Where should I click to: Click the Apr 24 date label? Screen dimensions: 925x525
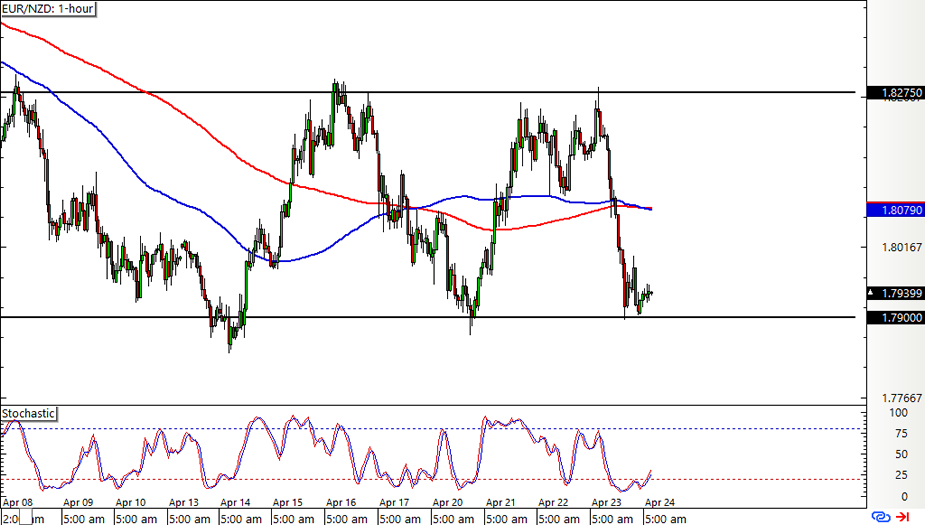click(660, 503)
